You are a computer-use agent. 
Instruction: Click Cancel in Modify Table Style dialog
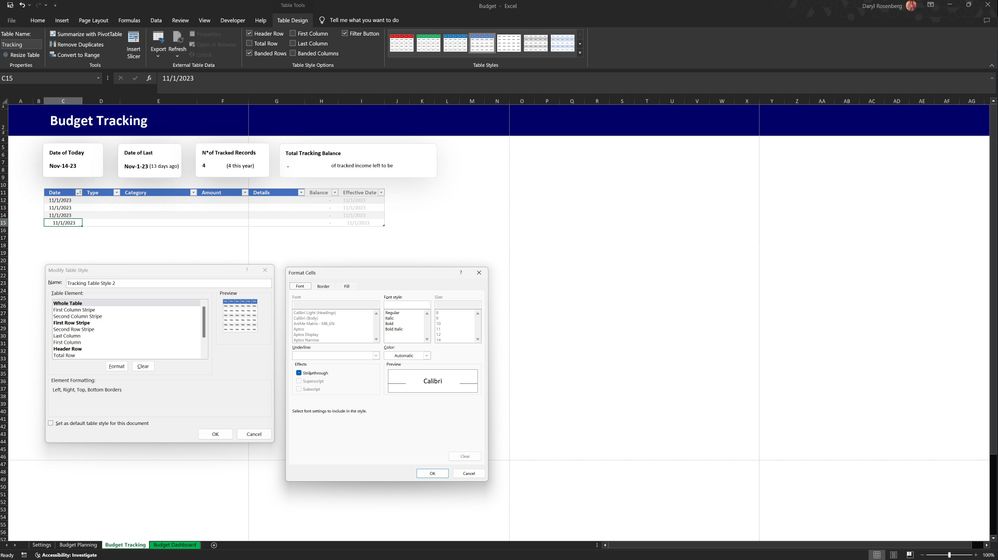click(254, 434)
